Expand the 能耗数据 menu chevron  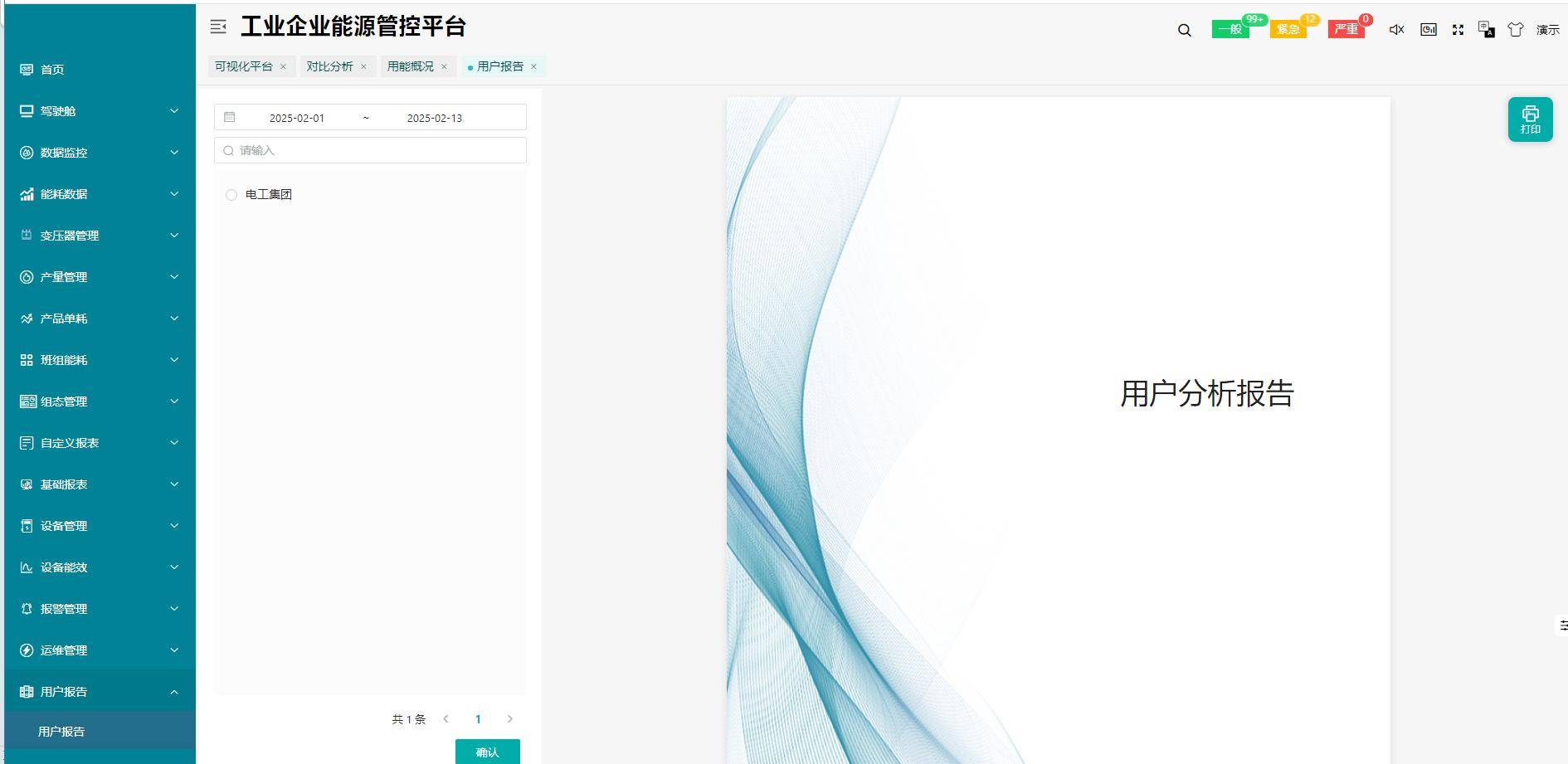click(174, 194)
